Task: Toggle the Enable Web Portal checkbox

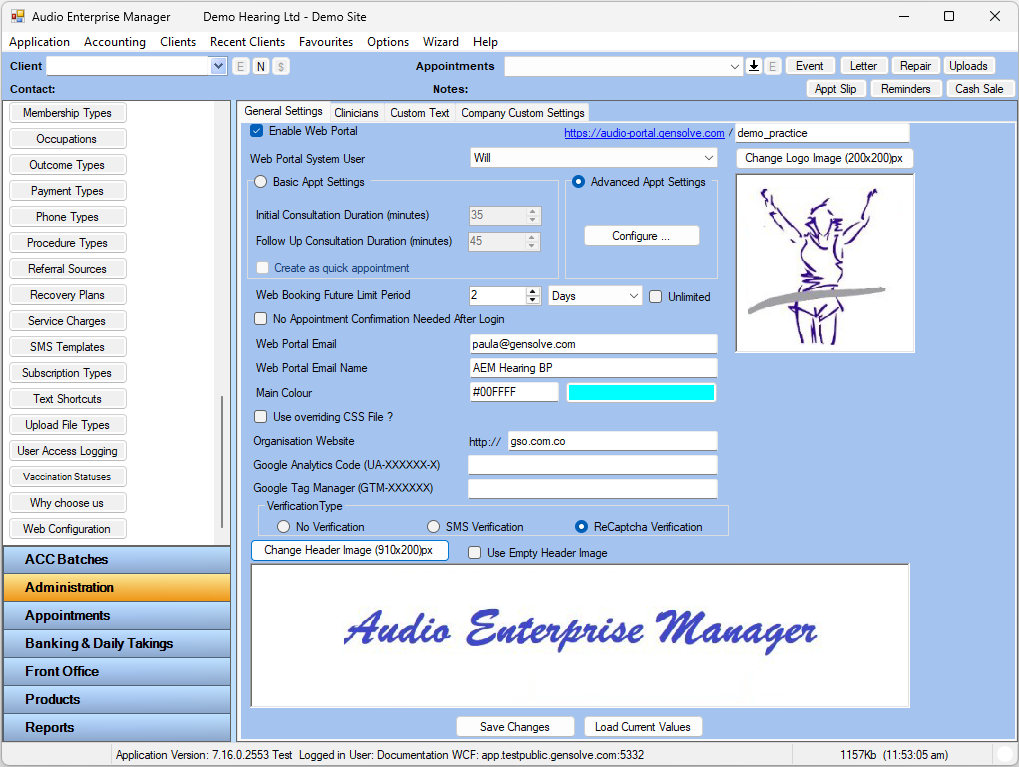Action: pos(257,131)
